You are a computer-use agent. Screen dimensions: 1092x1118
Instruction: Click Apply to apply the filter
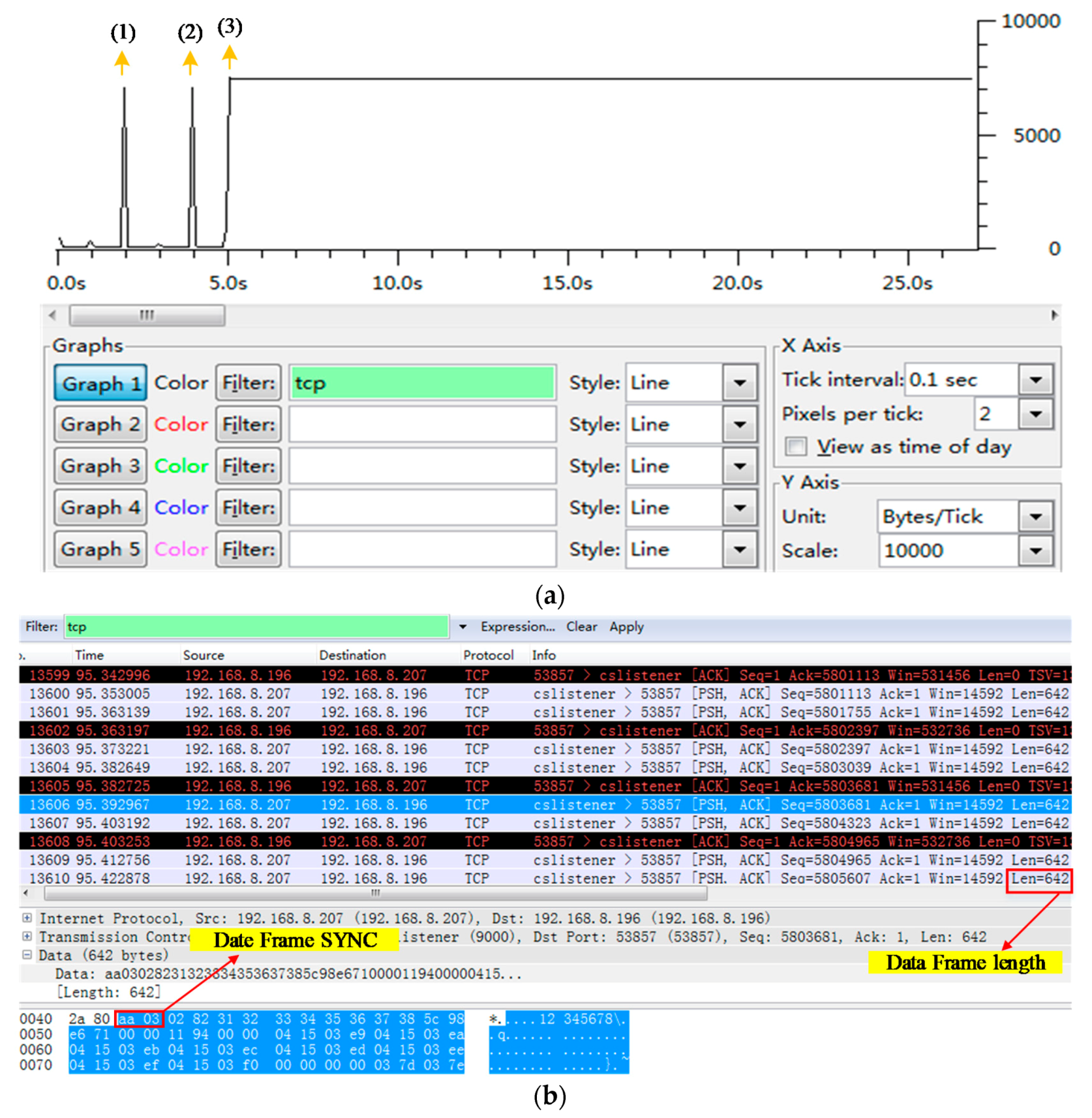click(626, 627)
